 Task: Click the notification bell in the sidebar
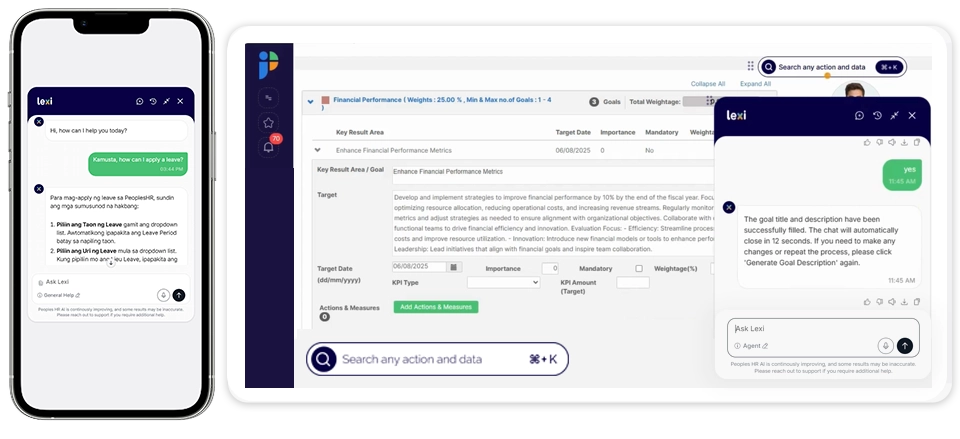268,147
